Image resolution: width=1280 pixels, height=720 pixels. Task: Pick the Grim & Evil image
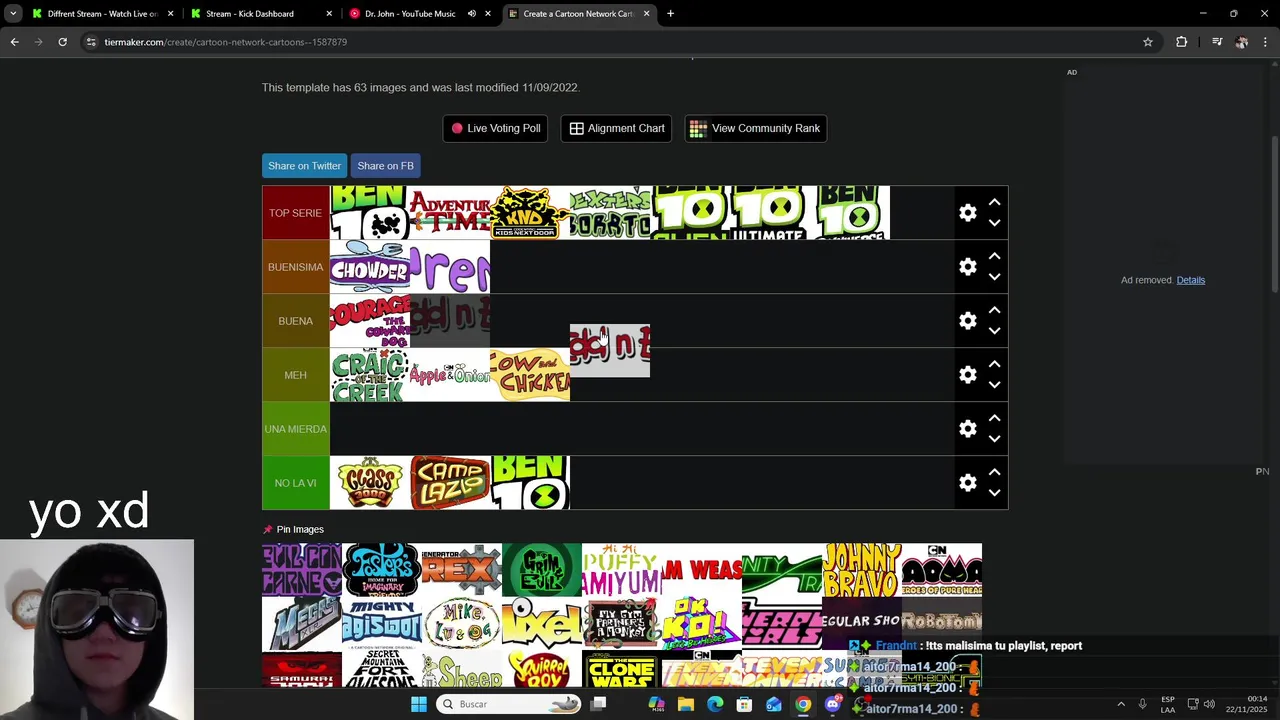[542, 570]
